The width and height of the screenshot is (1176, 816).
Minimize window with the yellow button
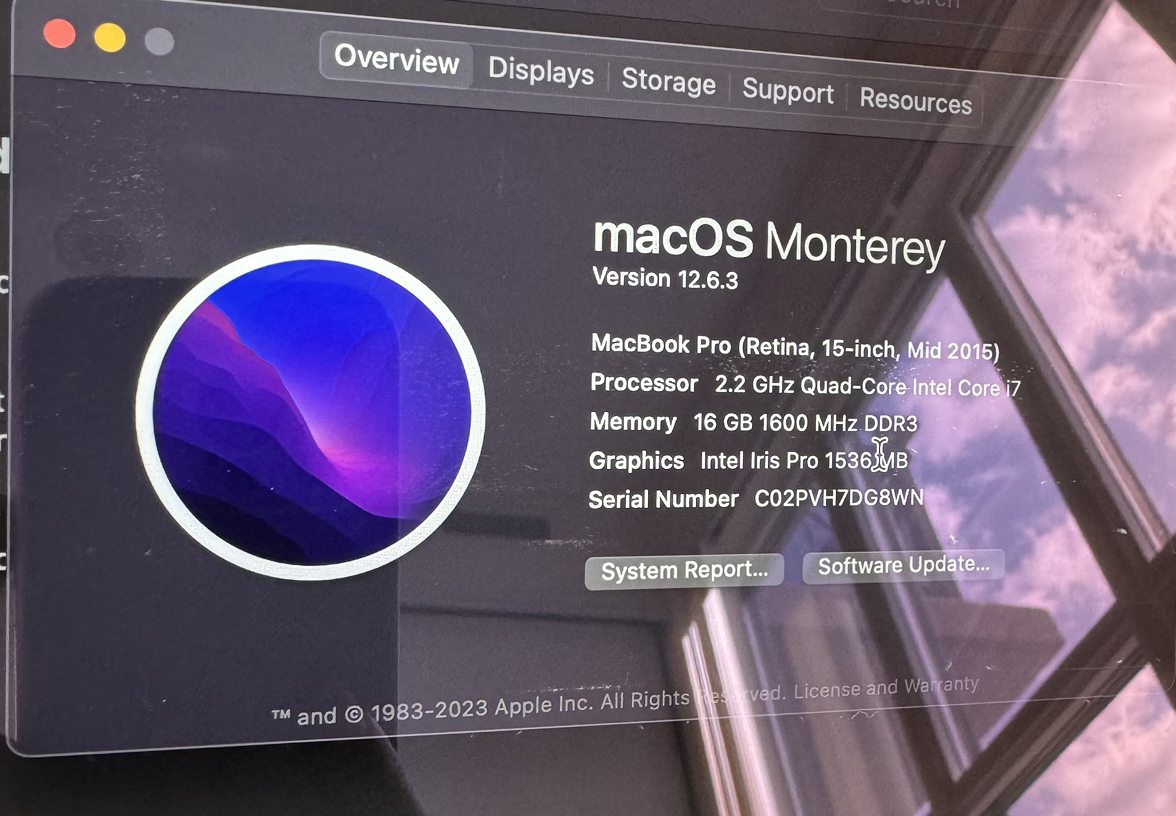click(110, 38)
